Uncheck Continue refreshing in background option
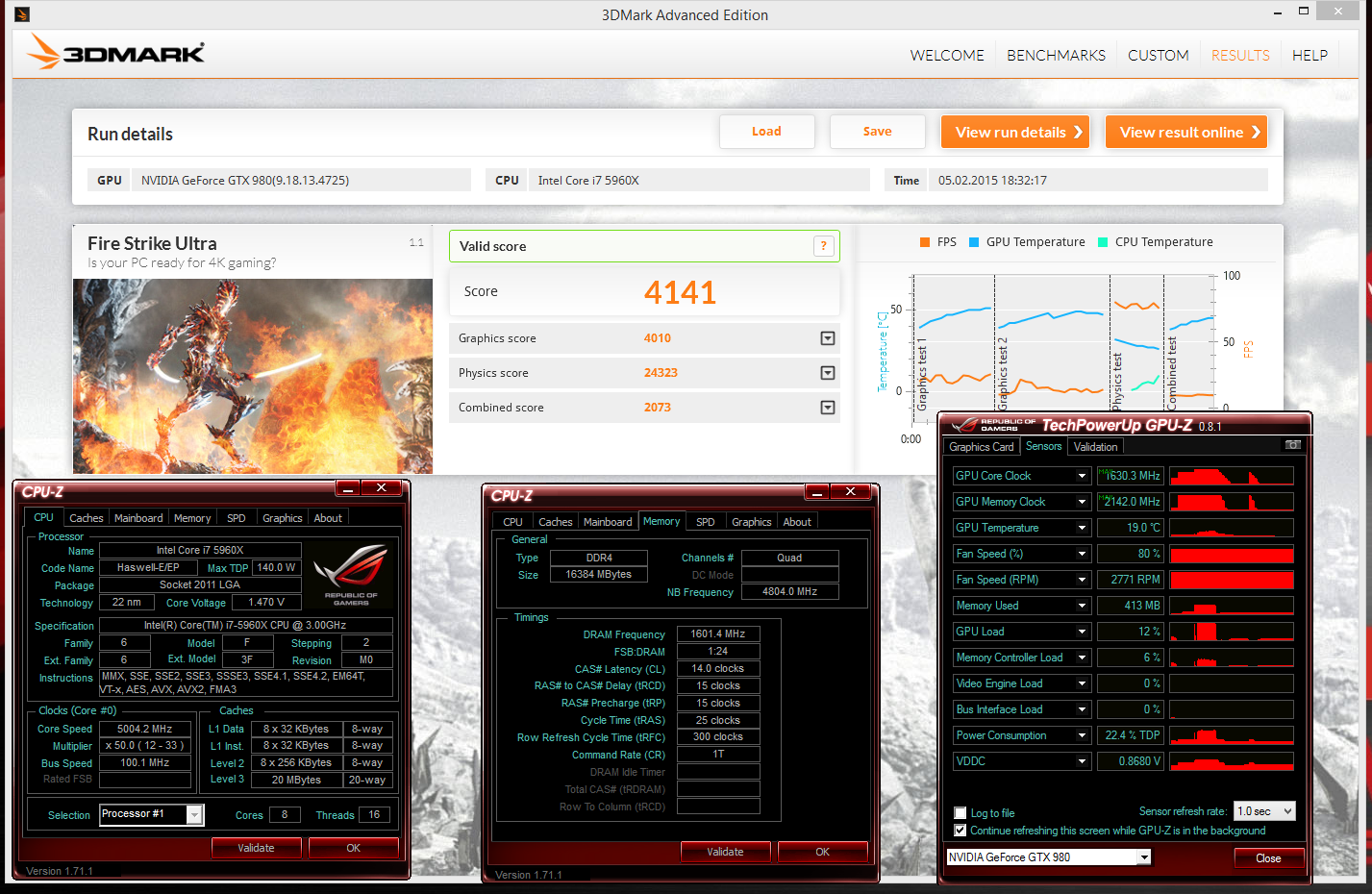This screenshot has width=1372, height=894. pos(960,831)
